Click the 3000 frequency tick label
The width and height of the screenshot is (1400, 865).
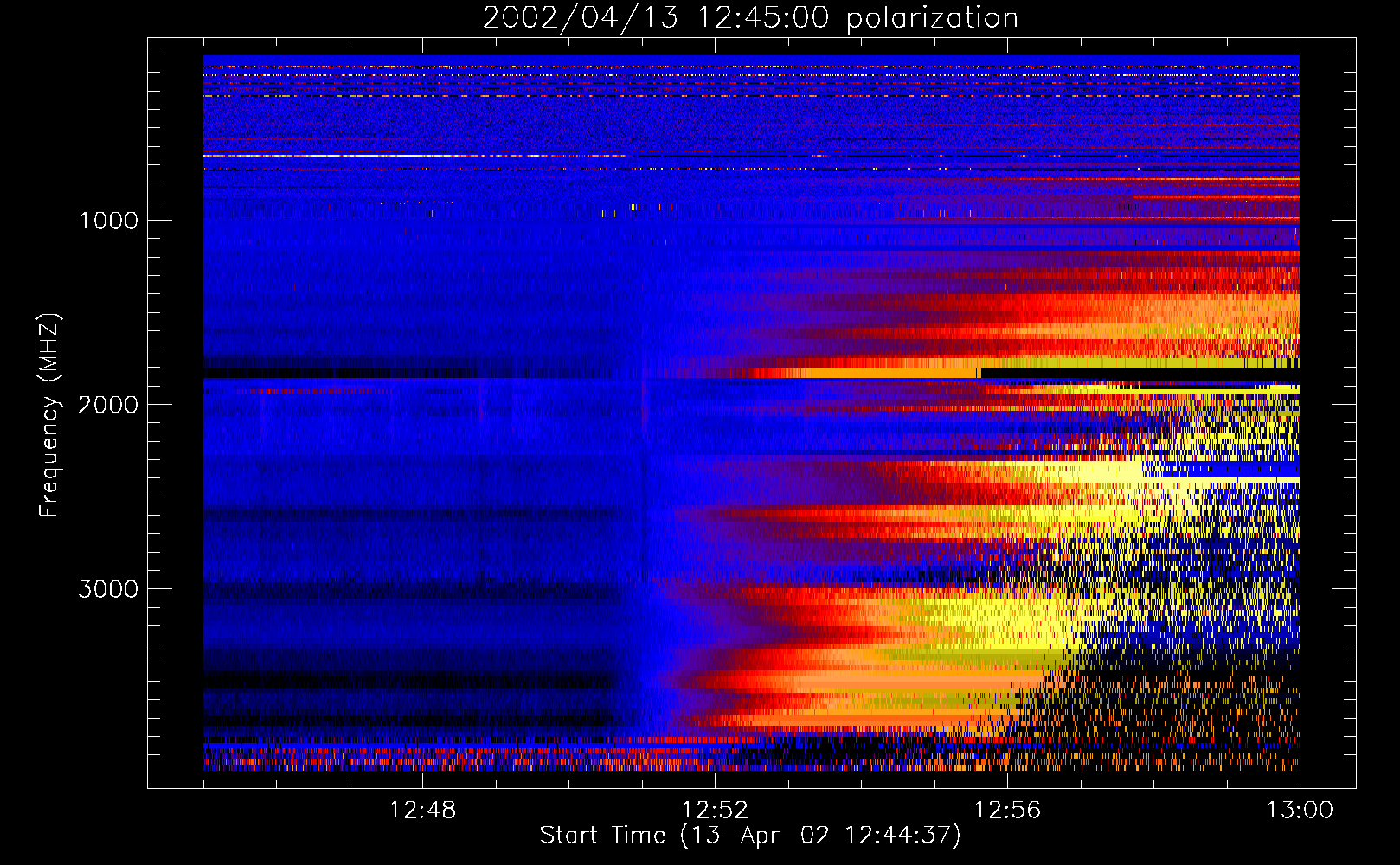(108, 589)
